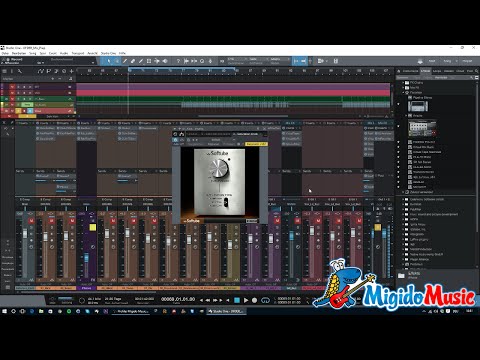Select the Split tool

[x=125, y=61]
